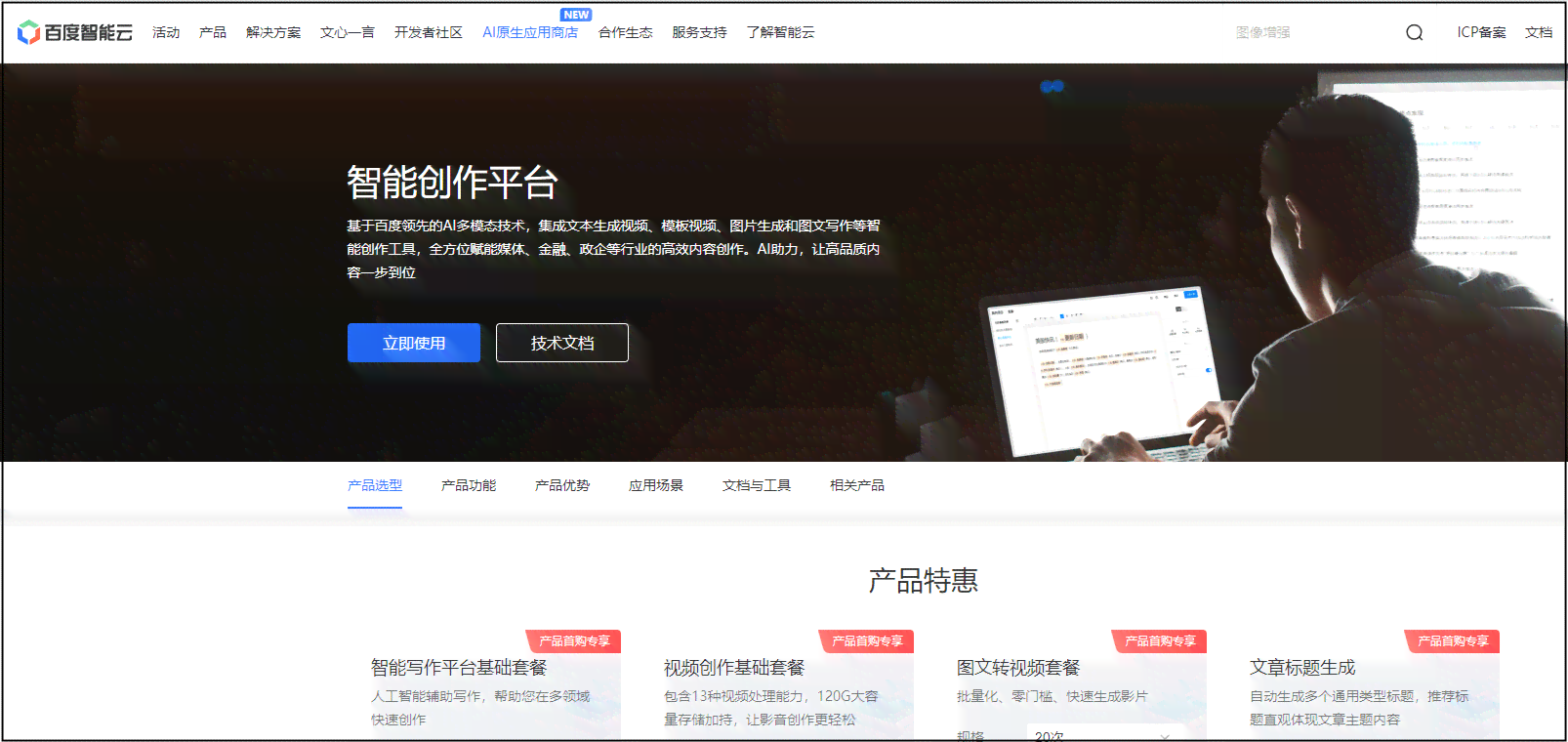Open the 了解智能云 menu
This screenshot has width=1568, height=742.
point(780,32)
